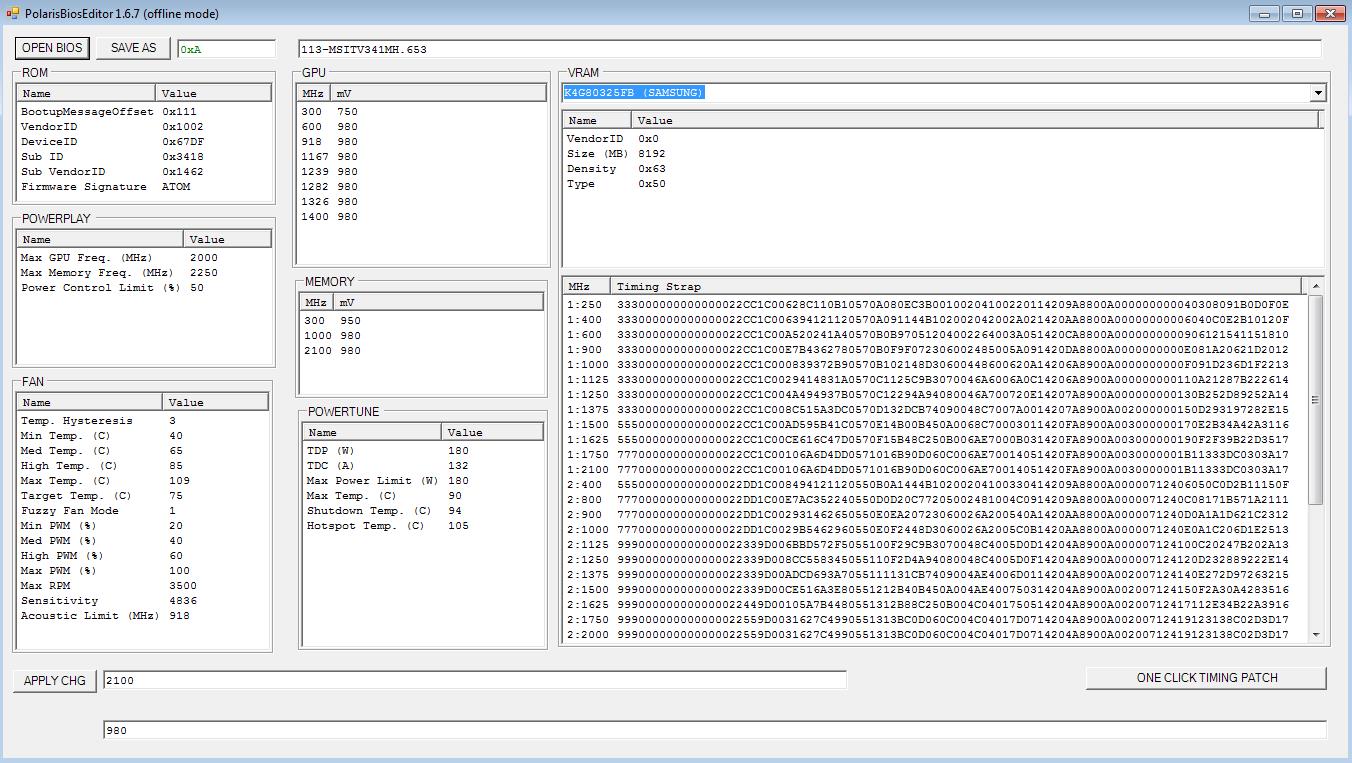The image size is (1352, 763).
Task: Click the 113-MSITV341MH.653 BIOS name field
Action: click(x=810, y=49)
